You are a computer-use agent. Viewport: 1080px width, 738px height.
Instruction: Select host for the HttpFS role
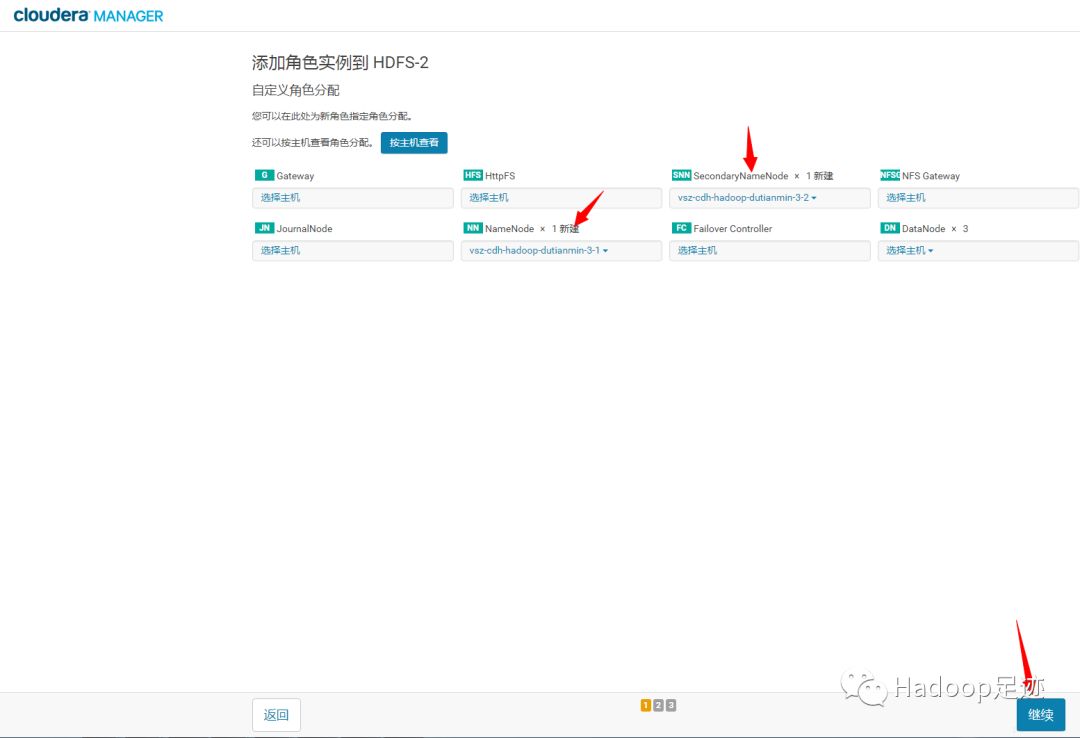click(561, 198)
